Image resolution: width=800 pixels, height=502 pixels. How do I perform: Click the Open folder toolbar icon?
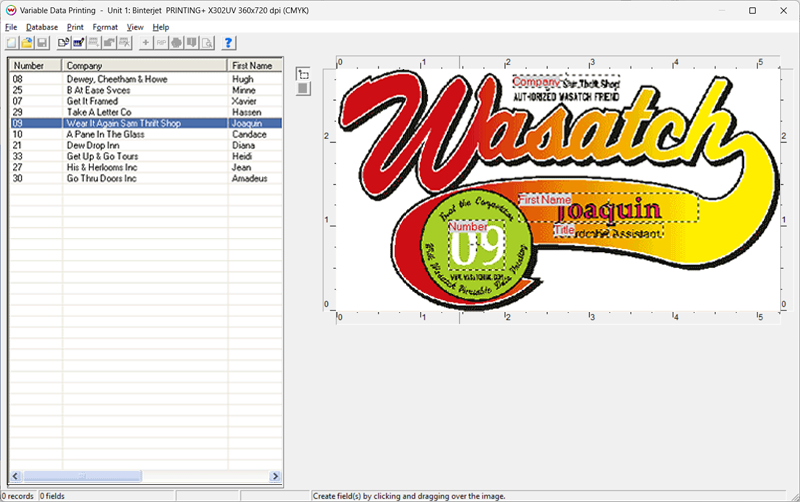(x=27, y=43)
